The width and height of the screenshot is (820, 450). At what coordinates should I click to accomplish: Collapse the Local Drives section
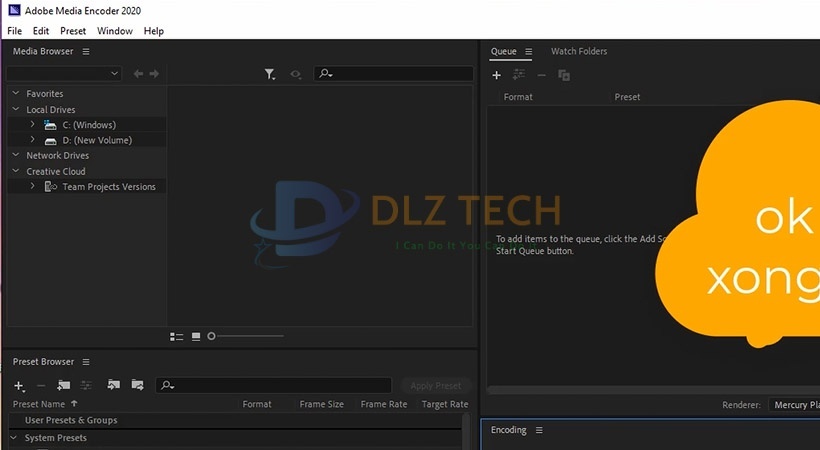(x=16, y=109)
